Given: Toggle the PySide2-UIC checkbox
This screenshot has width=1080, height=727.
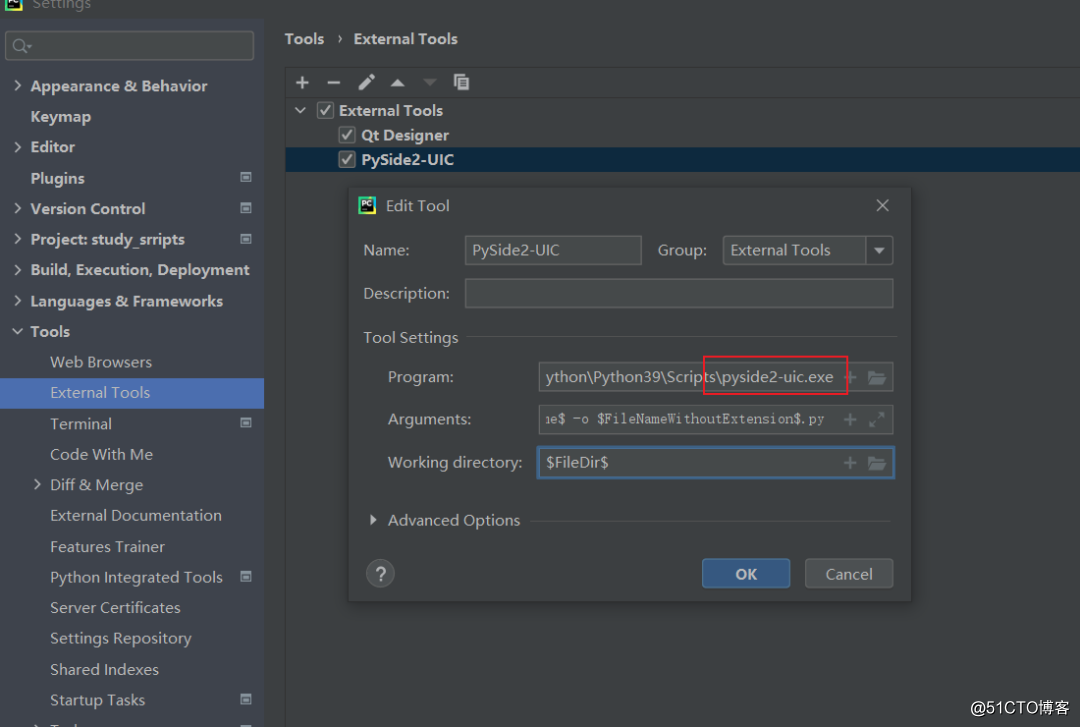Looking at the screenshot, I should coord(347,159).
